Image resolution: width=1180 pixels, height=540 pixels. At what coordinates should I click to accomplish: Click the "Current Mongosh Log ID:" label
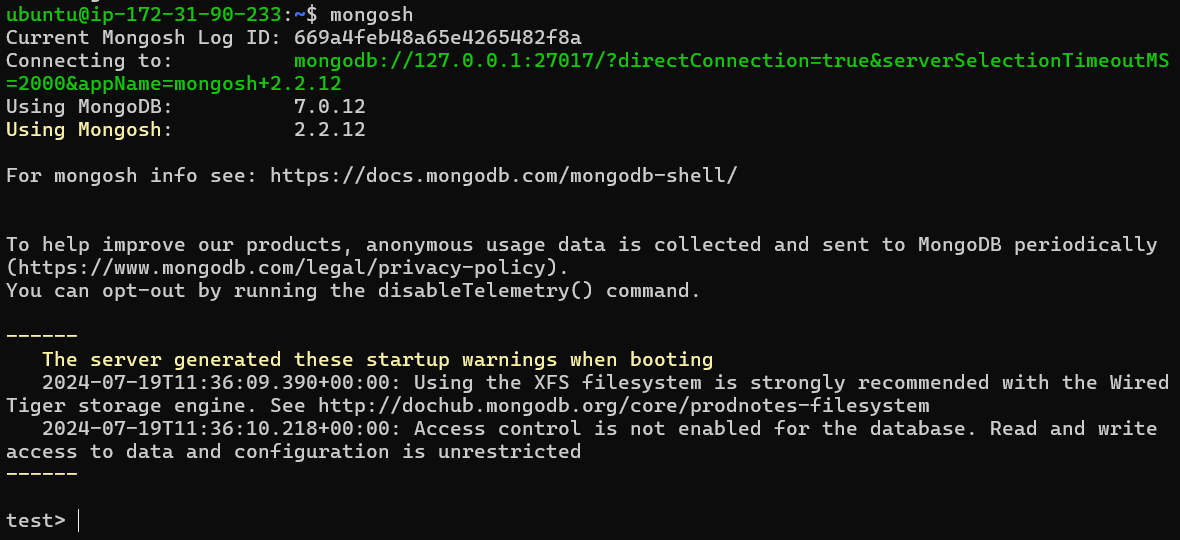point(143,38)
